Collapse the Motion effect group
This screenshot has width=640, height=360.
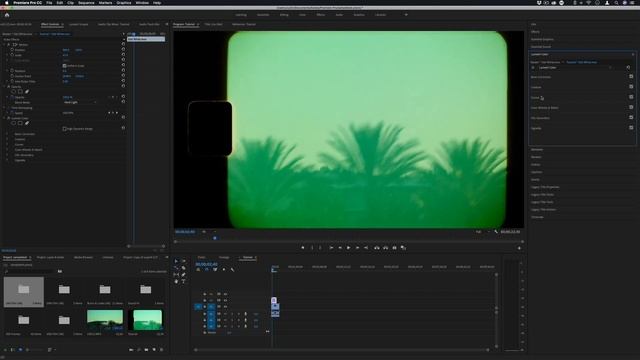click(x=4, y=44)
